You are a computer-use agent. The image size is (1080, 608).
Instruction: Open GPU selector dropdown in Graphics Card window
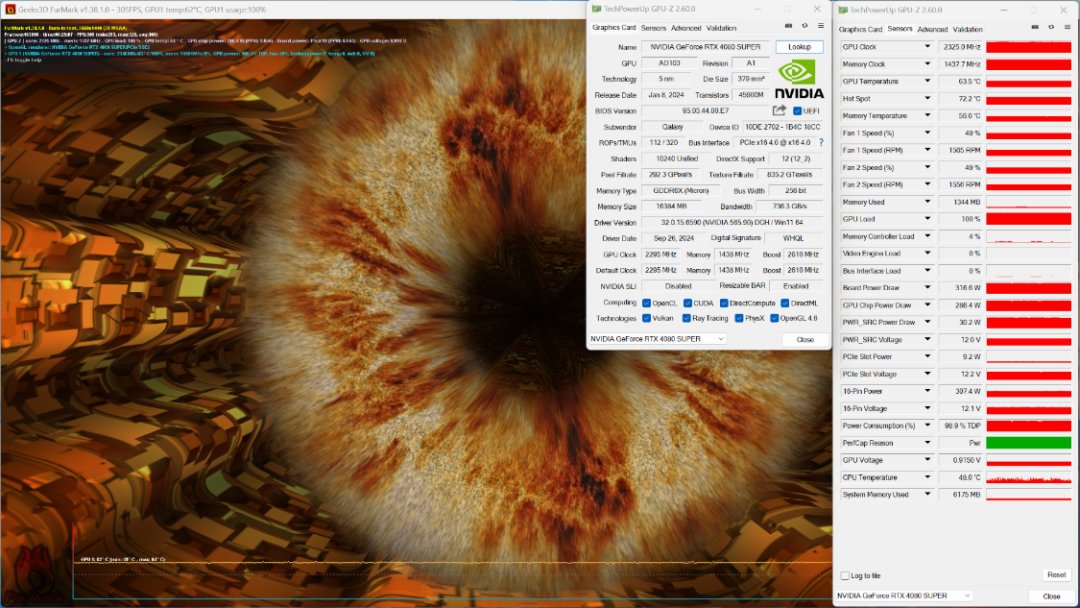(721, 339)
